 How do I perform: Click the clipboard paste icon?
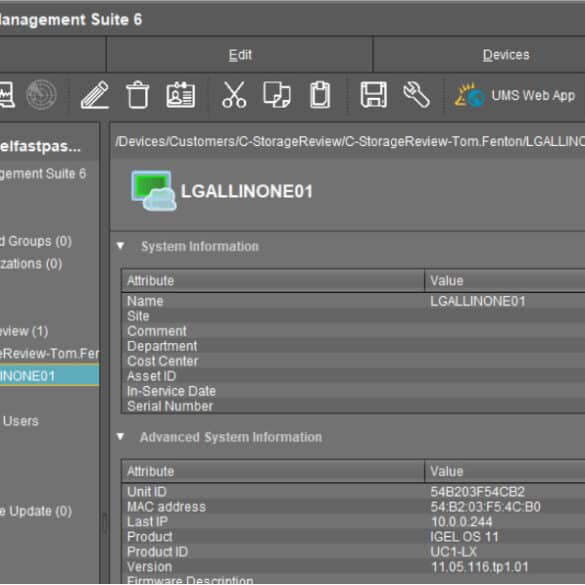point(320,95)
